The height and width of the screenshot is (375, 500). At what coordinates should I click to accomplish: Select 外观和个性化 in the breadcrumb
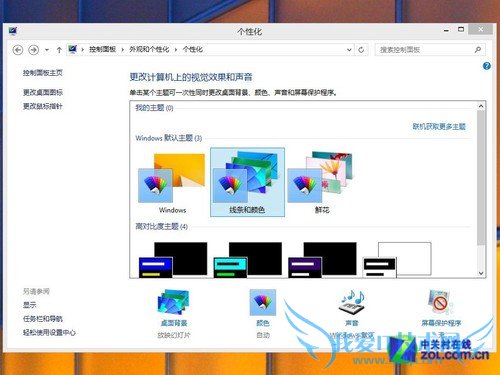point(149,49)
